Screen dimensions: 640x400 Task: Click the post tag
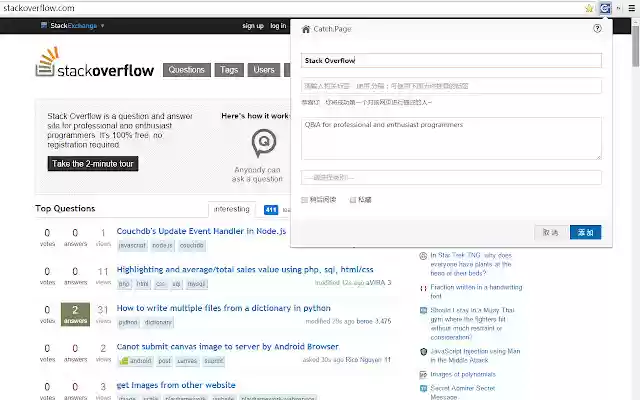[164, 361]
